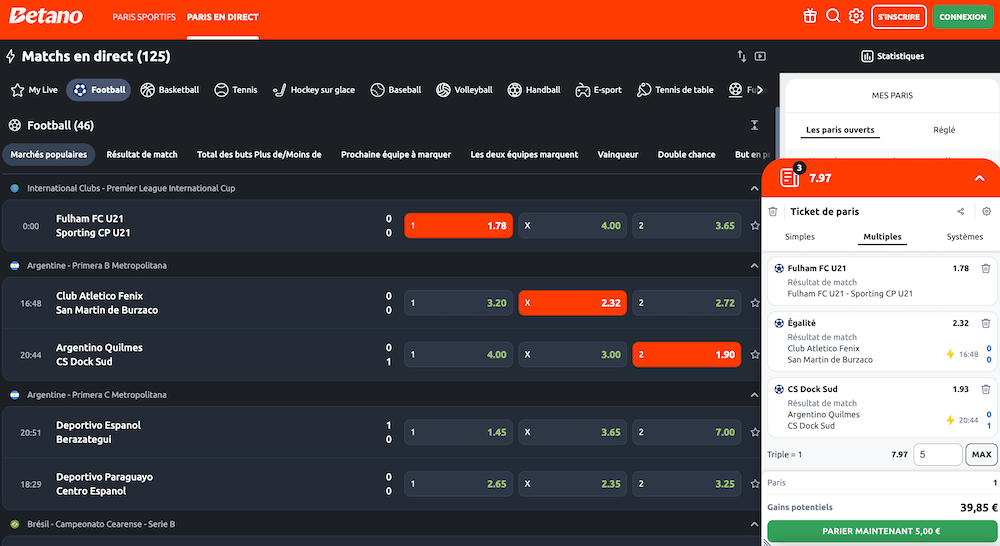Favorite the Argentino Quilmes match

[x=755, y=355]
